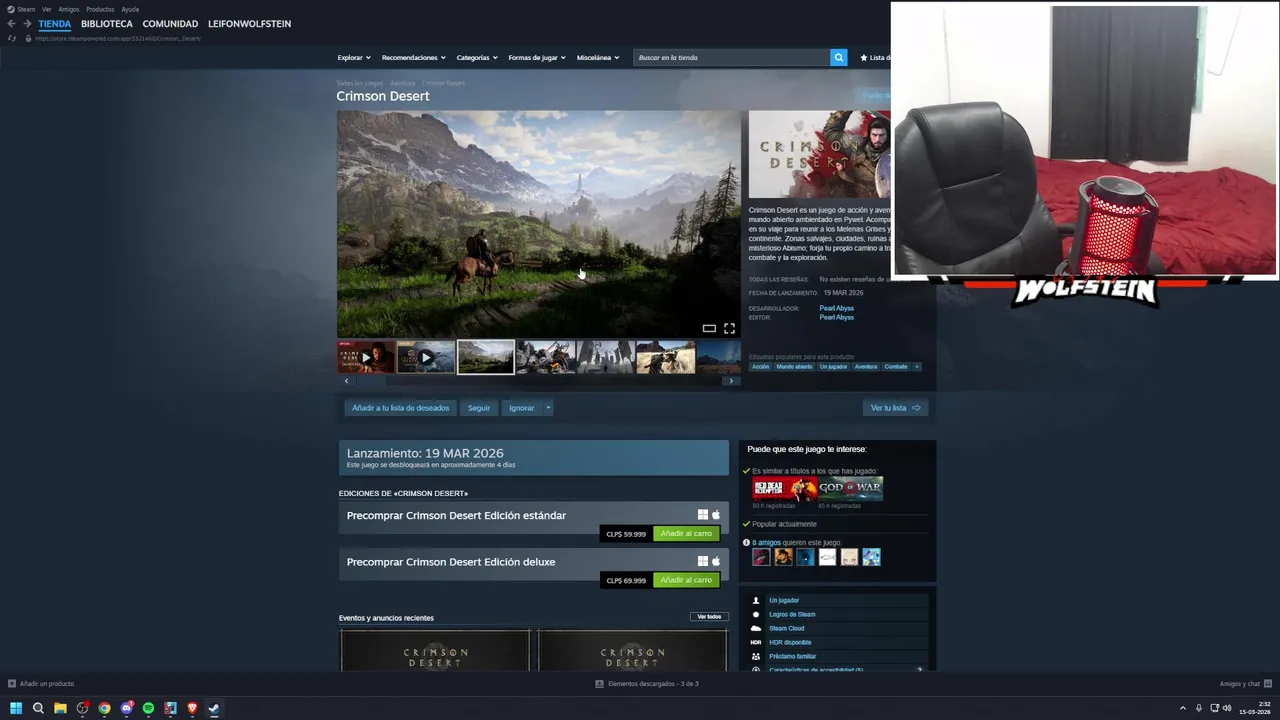Open the Ver menu
Screen dimensions: 1280x720
pos(47,9)
